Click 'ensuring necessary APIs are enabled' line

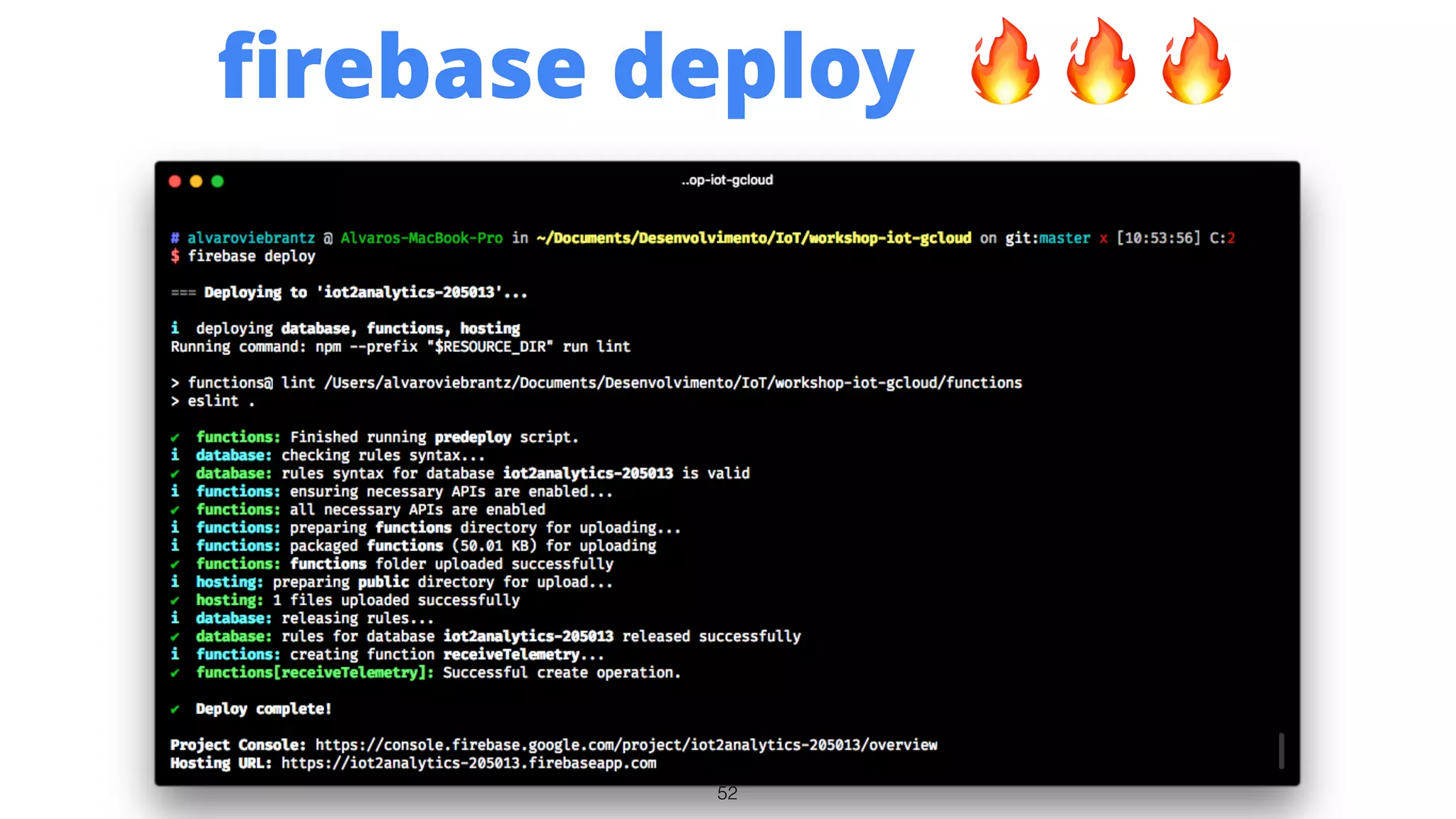point(392,491)
